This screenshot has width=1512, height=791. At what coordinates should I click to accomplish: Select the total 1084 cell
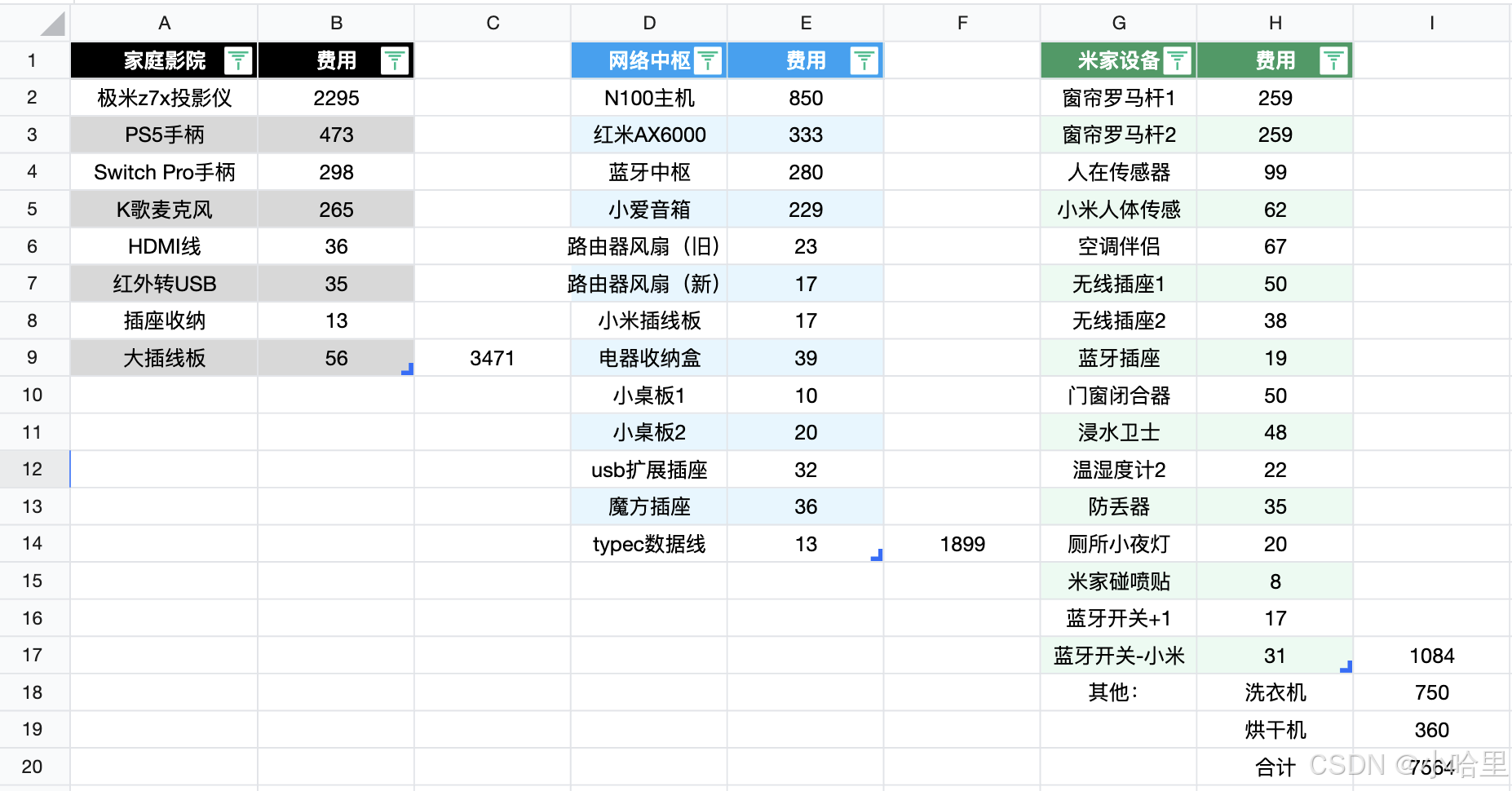(1432, 656)
